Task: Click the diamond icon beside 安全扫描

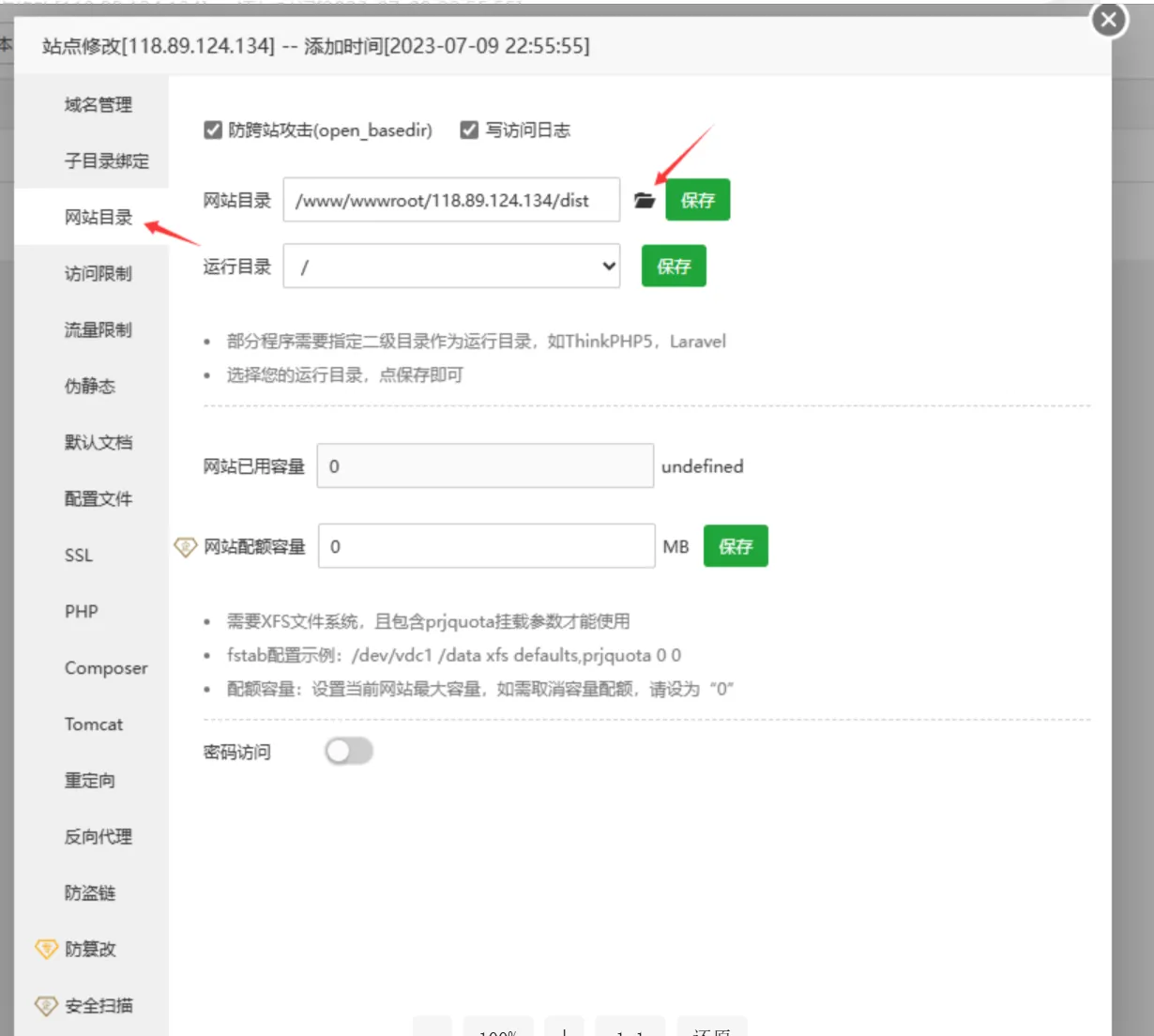Action: 46,1005
